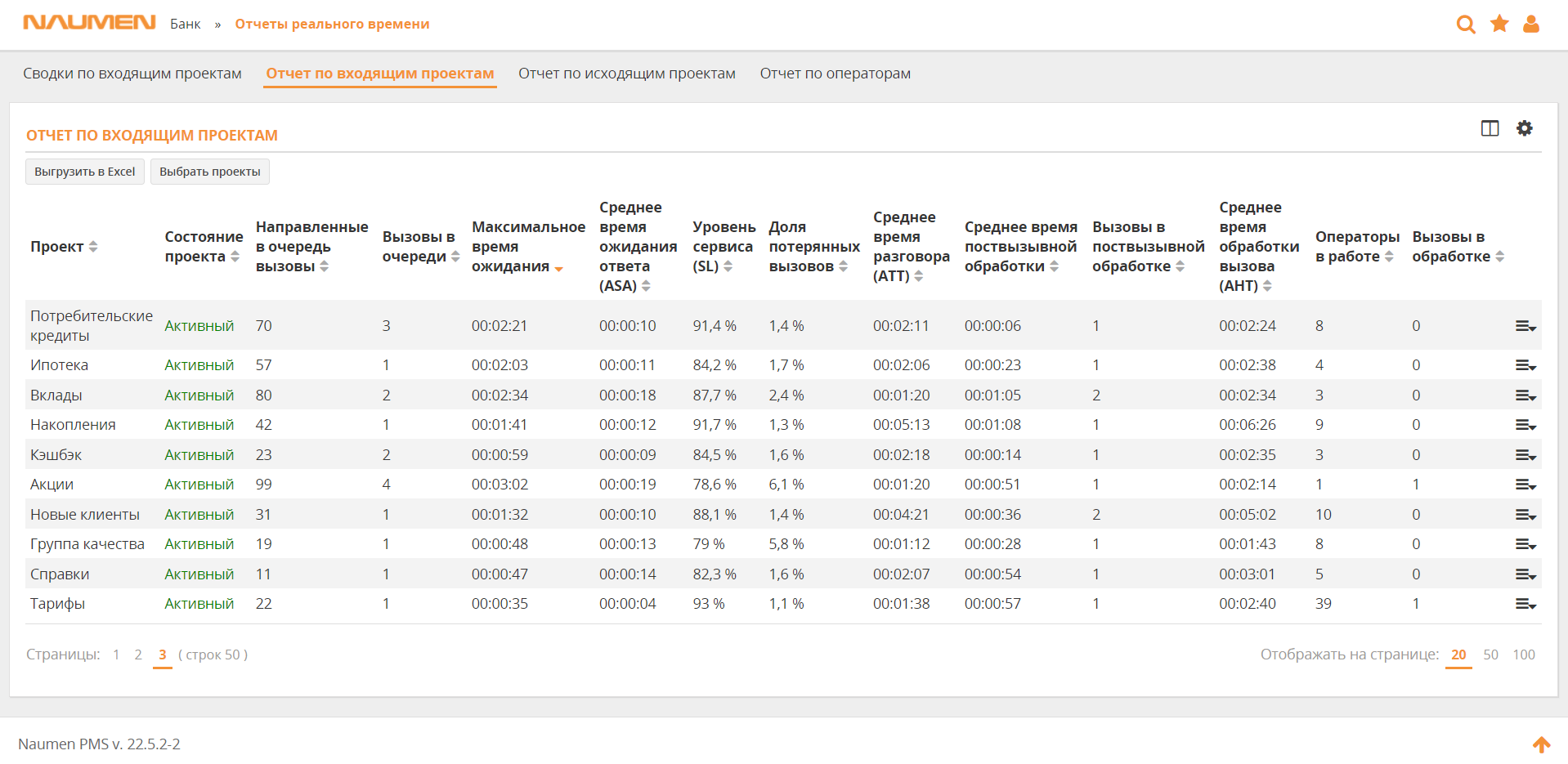Image resolution: width=1568 pixels, height=764 pixels.
Task: Go to page 2
Action: pyautogui.click(x=138, y=655)
